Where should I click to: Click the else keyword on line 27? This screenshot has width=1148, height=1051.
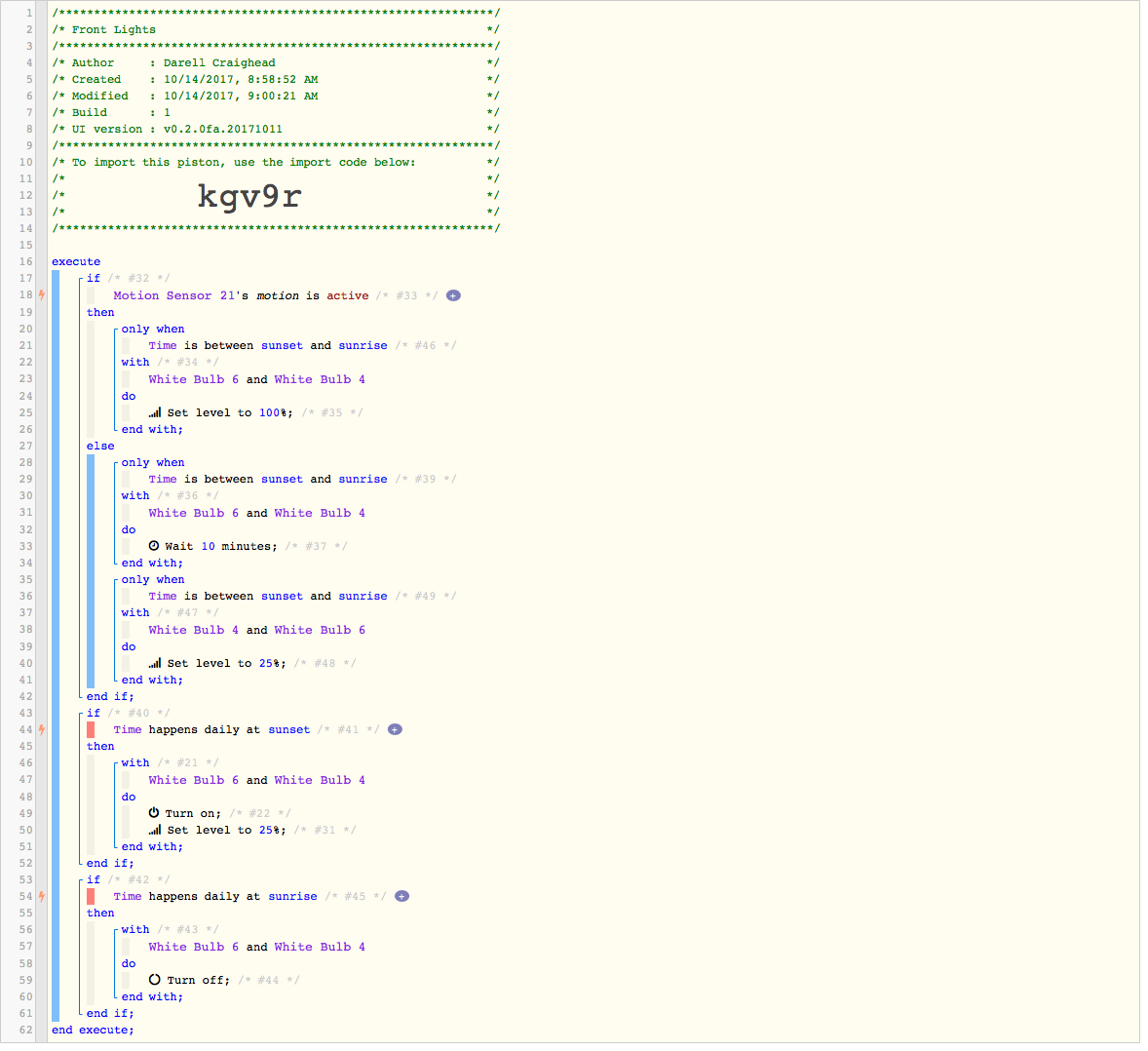point(100,446)
